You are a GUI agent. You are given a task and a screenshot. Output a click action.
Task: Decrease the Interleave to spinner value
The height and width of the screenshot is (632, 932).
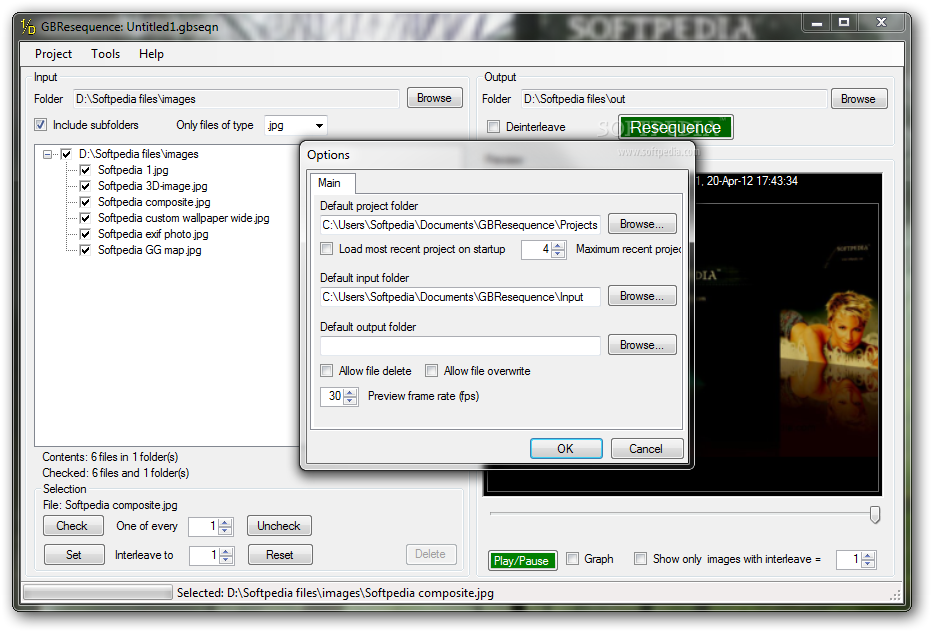click(225, 559)
